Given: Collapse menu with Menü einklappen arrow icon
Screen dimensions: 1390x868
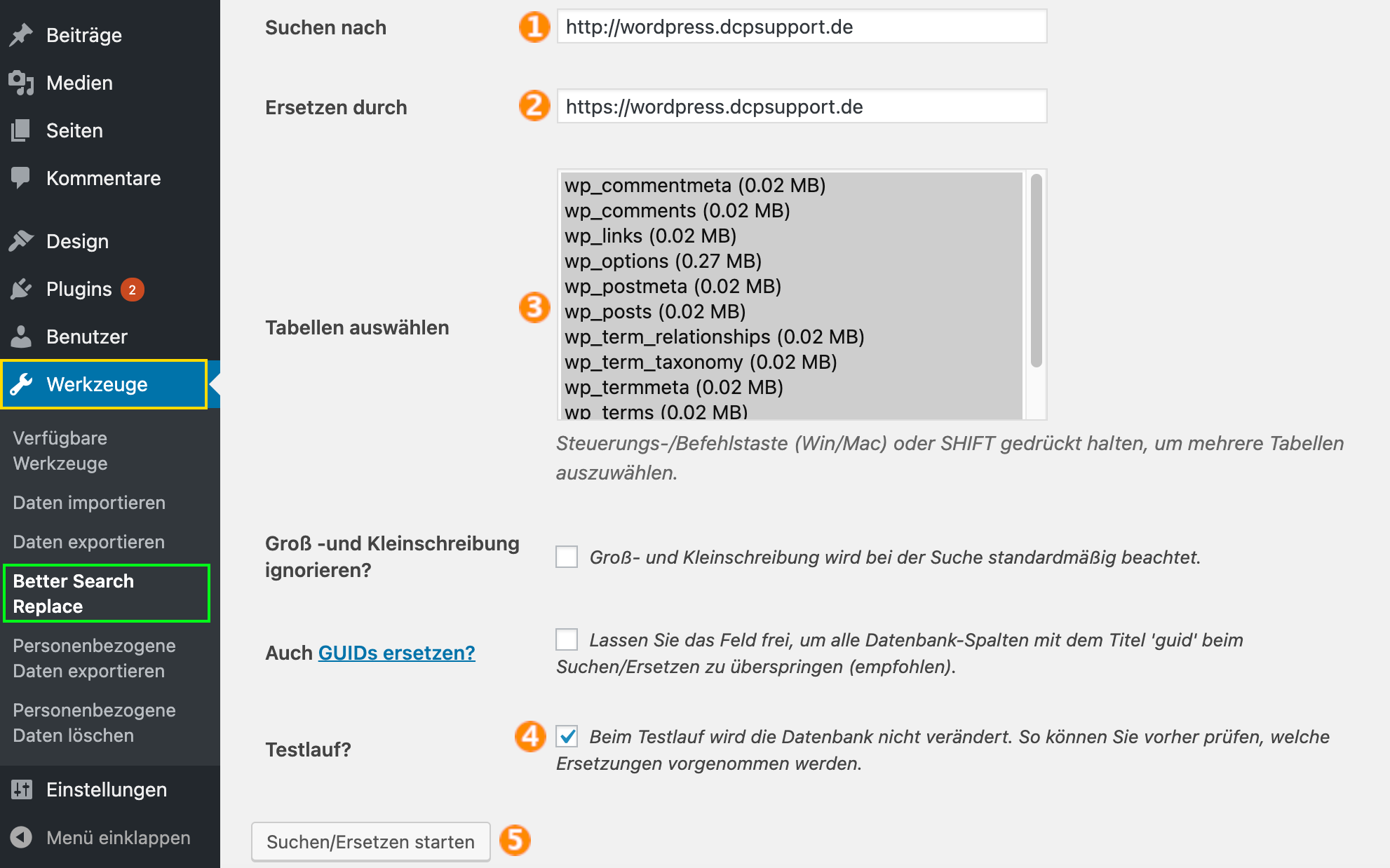Looking at the screenshot, I should click(x=22, y=837).
